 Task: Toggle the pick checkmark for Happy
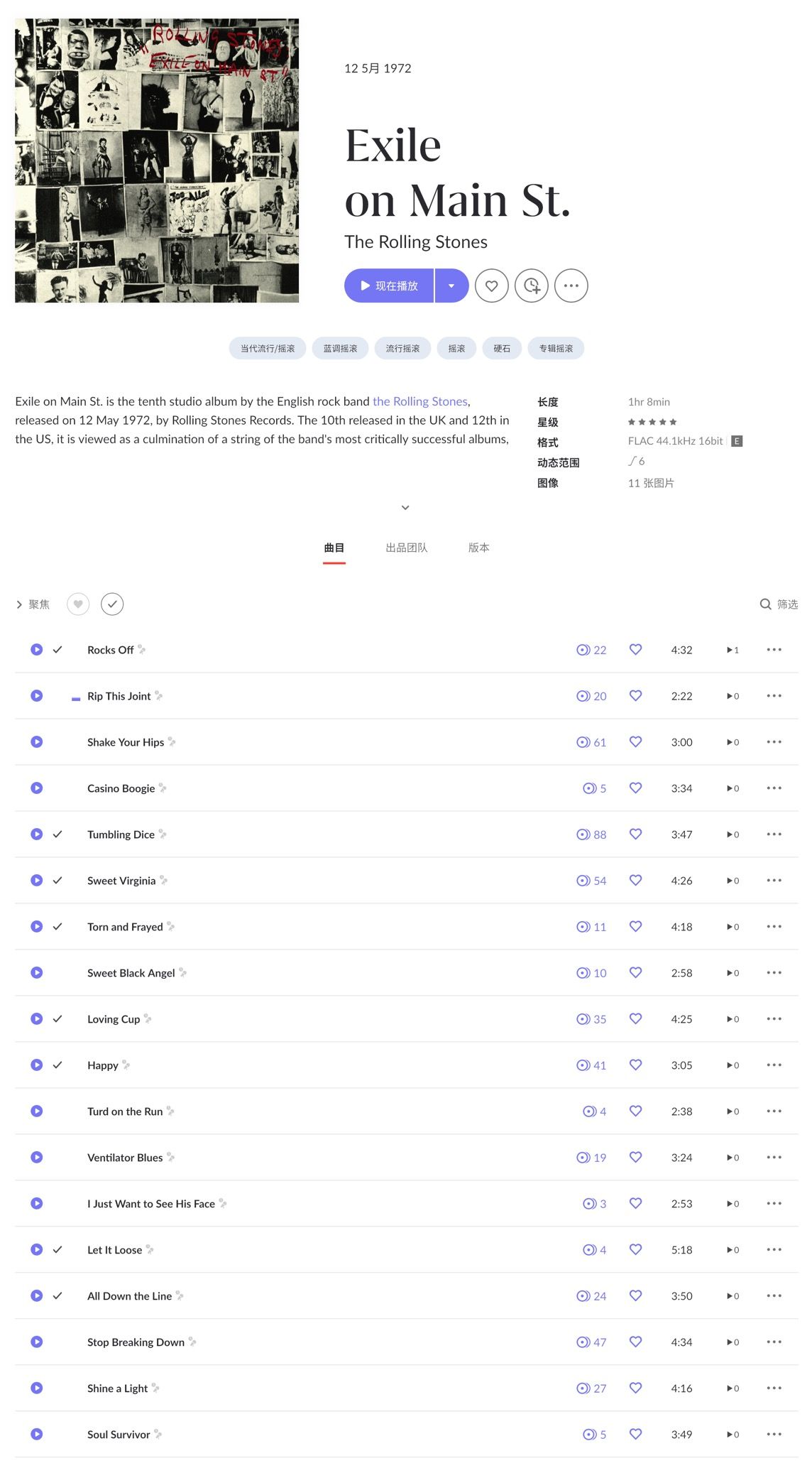pyautogui.click(x=57, y=1065)
